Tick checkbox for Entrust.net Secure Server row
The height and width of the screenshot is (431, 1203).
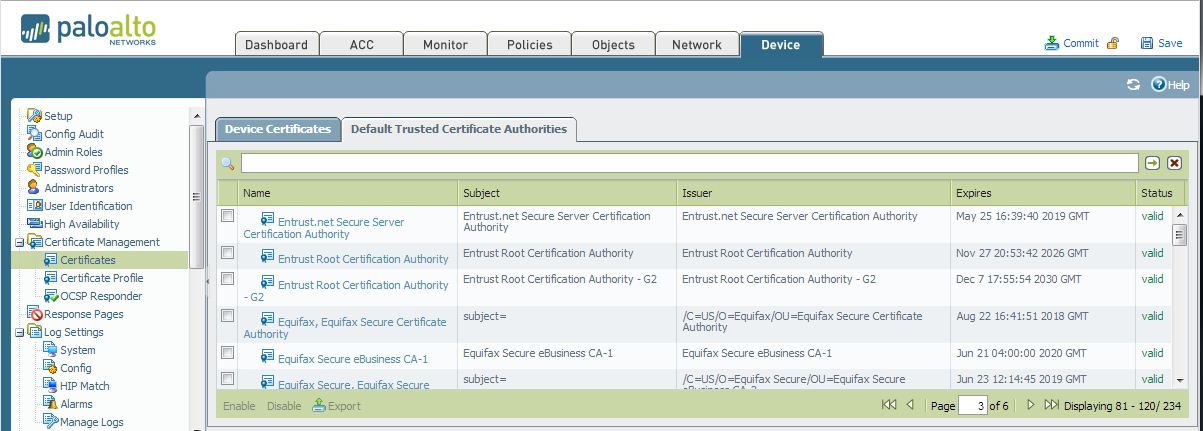(228, 216)
